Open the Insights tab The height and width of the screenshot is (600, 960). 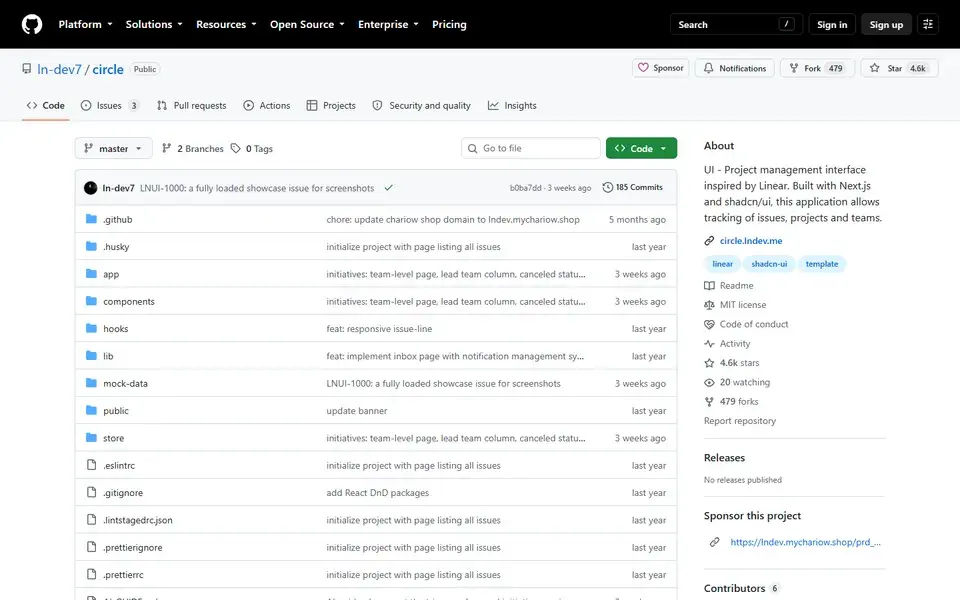click(512, 105)
